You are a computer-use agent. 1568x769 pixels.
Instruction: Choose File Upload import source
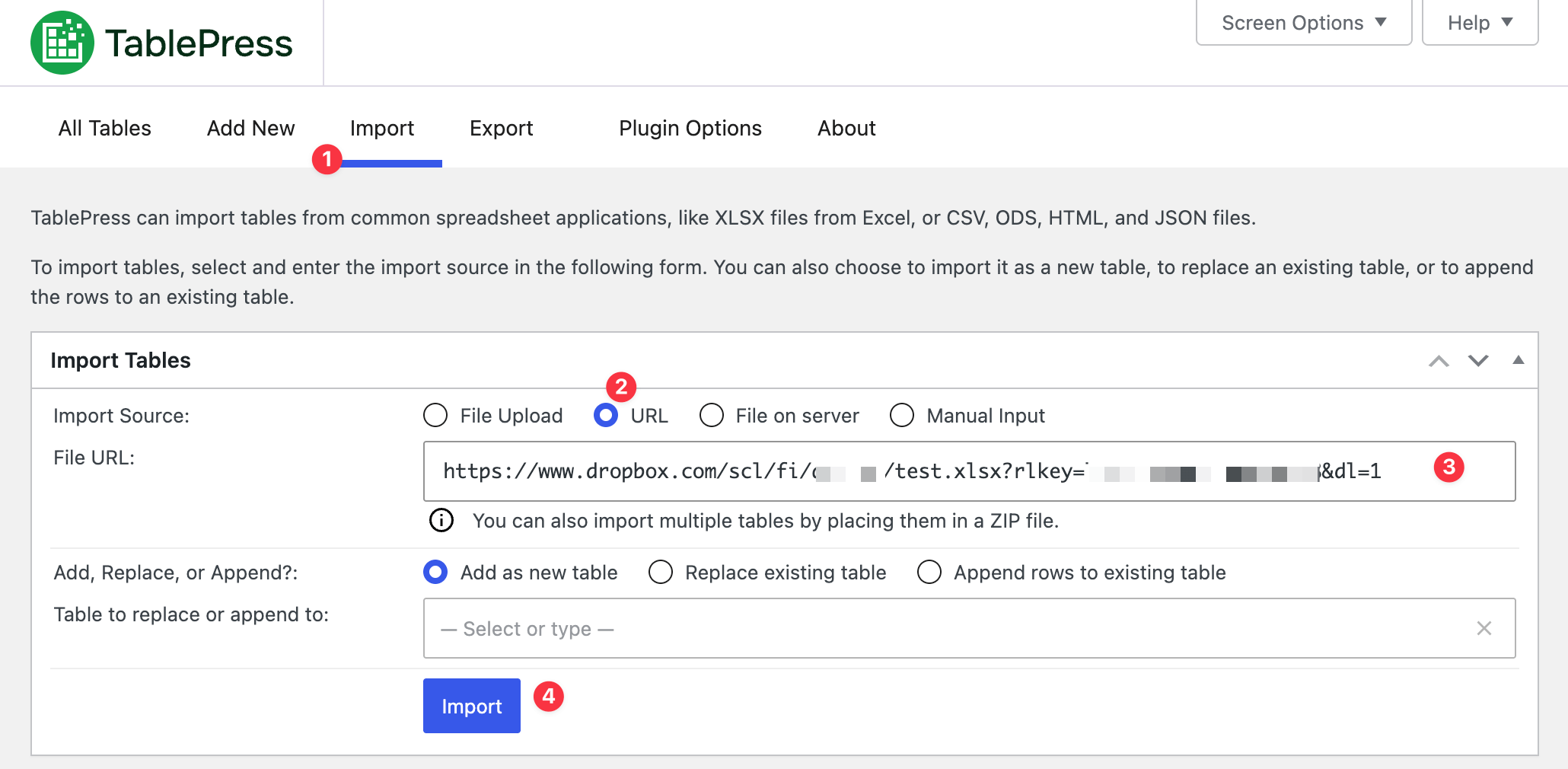tap(435, 415)
